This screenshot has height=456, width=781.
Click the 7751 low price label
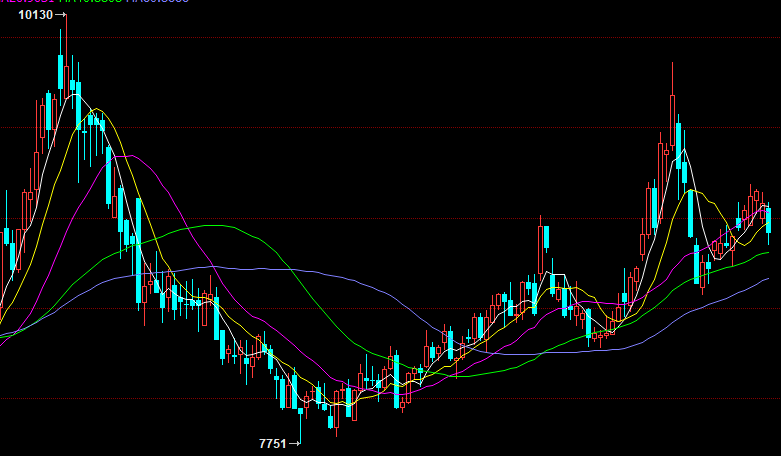(x=272, y=442)
